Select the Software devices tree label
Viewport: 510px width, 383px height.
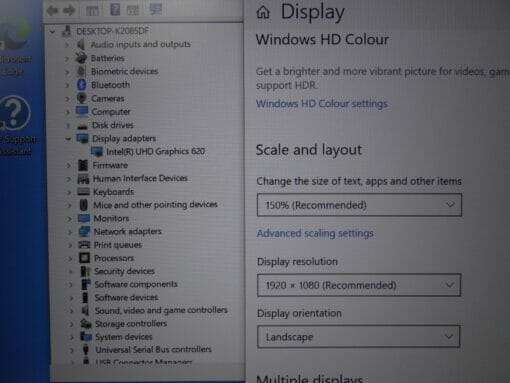(126, 297)
